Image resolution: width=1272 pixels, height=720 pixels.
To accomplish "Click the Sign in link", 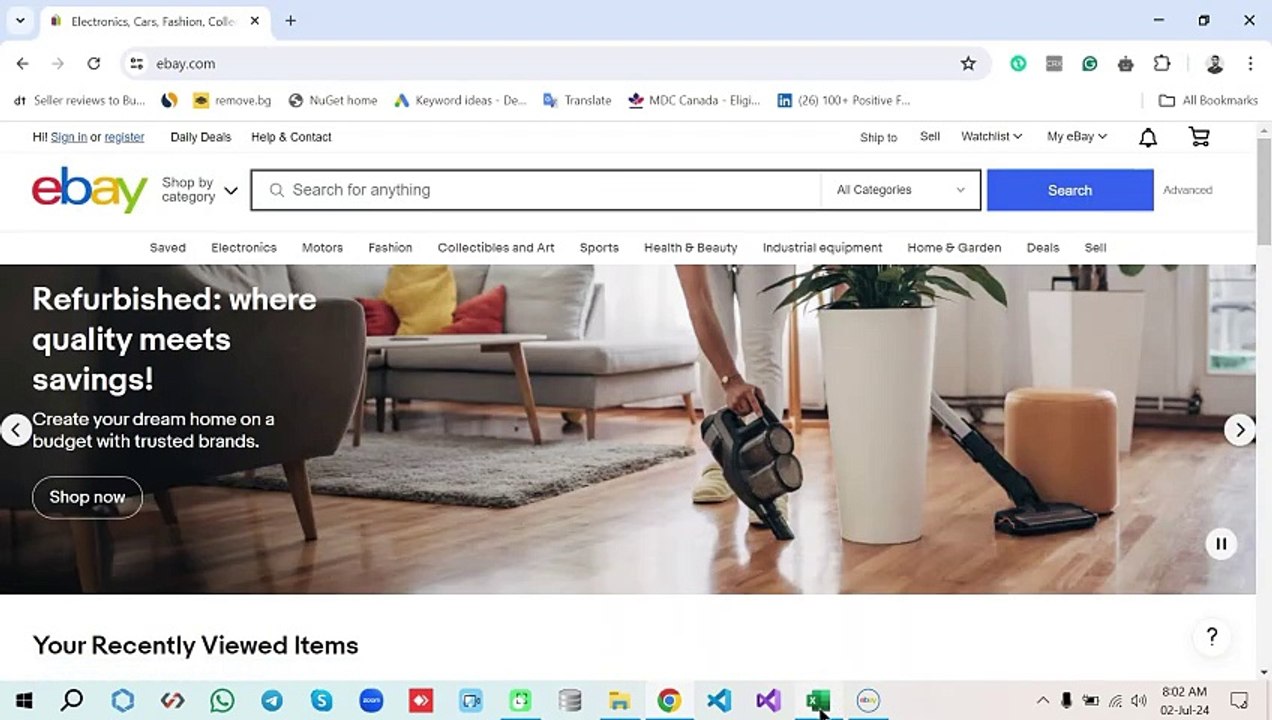I will point(69,137).
